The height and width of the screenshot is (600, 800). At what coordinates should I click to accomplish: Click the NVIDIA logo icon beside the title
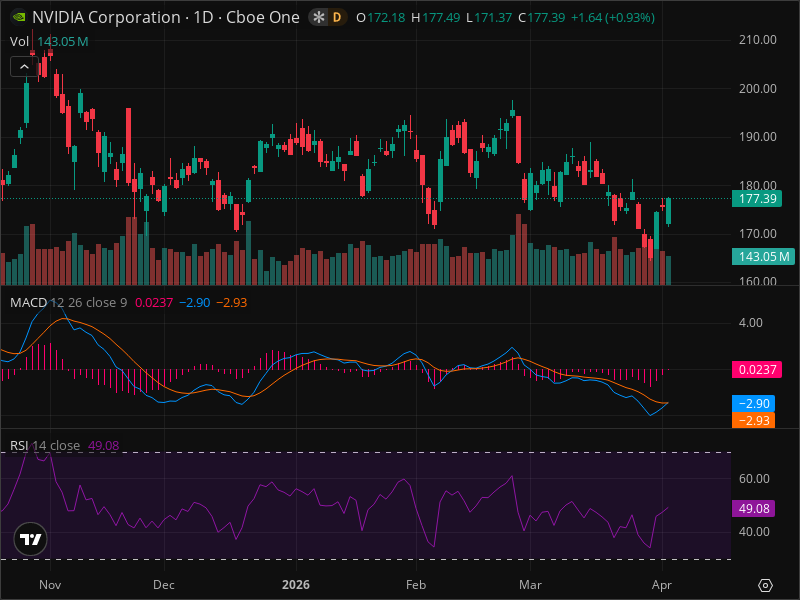(x=19, y=17)
